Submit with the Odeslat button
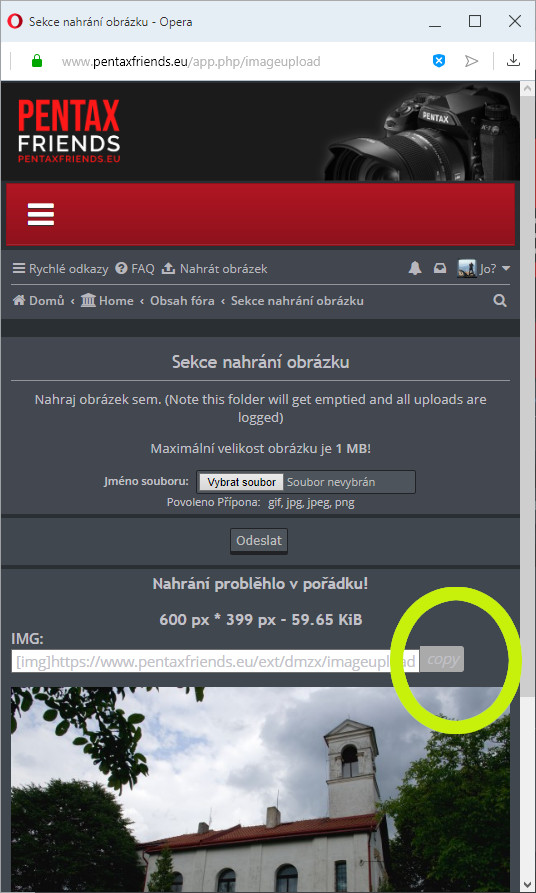 (x=259, y=540)
